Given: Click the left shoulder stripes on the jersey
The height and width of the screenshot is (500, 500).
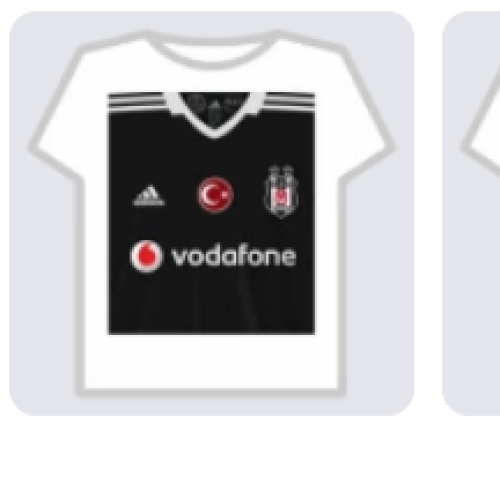Looking at the screenshot, I should pos(136,101).
